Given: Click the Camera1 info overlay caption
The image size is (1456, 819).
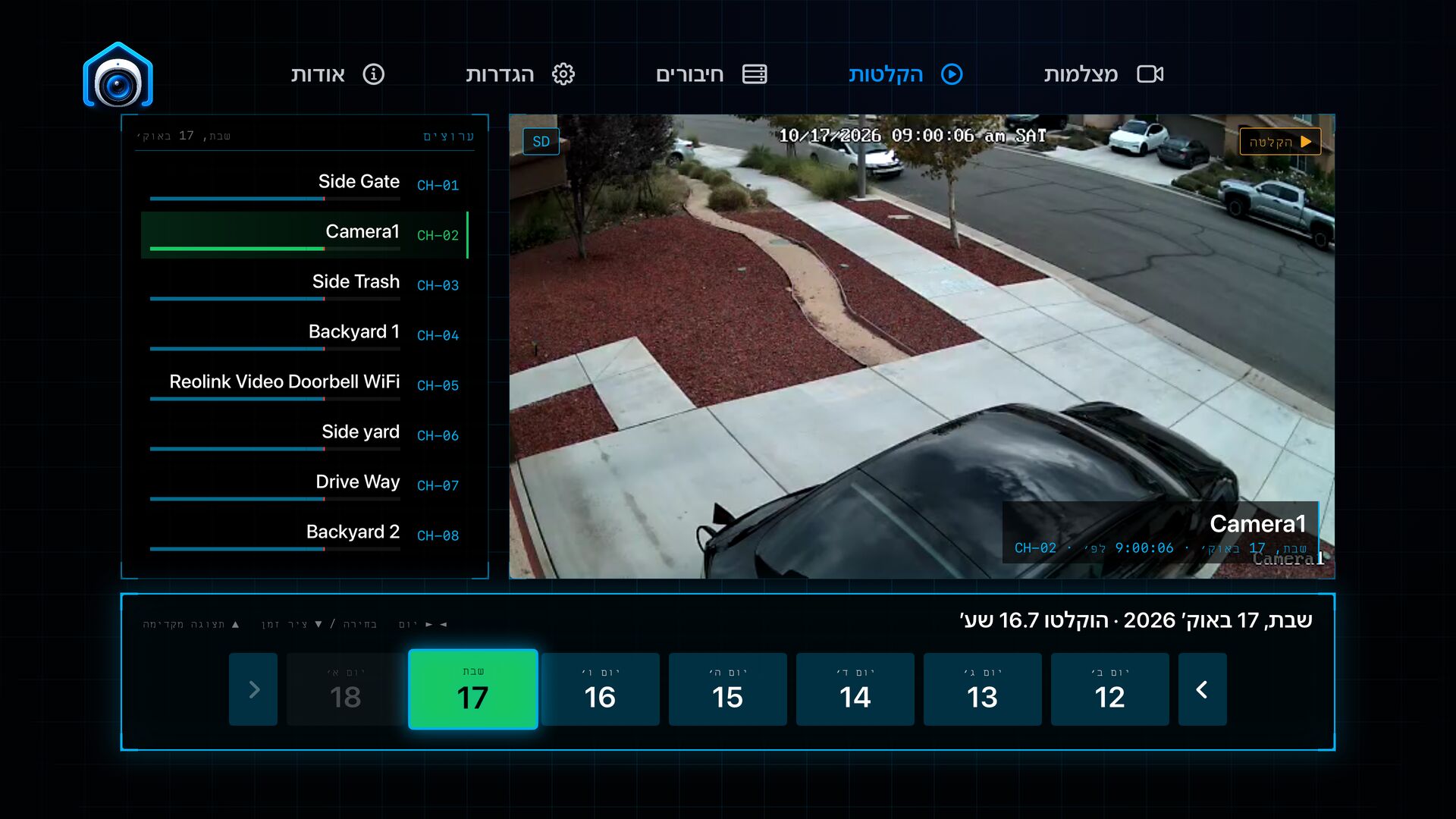Looking at the screenshot, I should (1160, 534).
